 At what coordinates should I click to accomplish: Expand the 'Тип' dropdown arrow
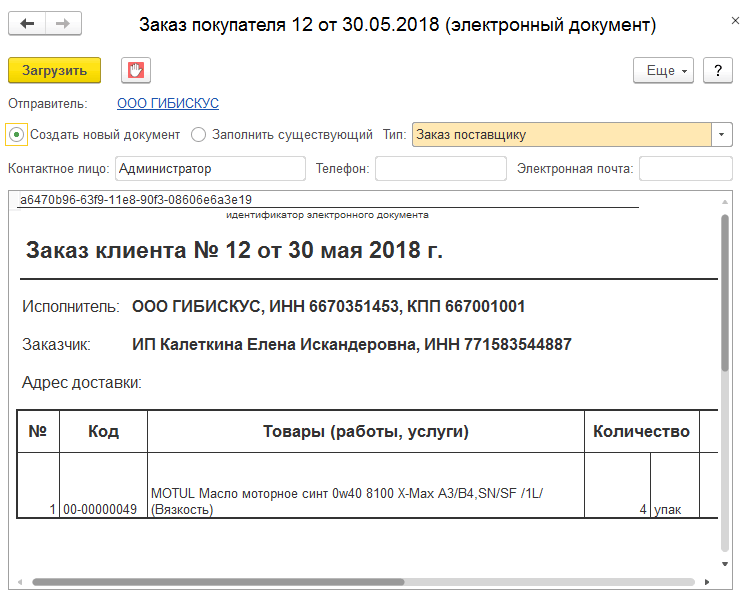(723, 135)
